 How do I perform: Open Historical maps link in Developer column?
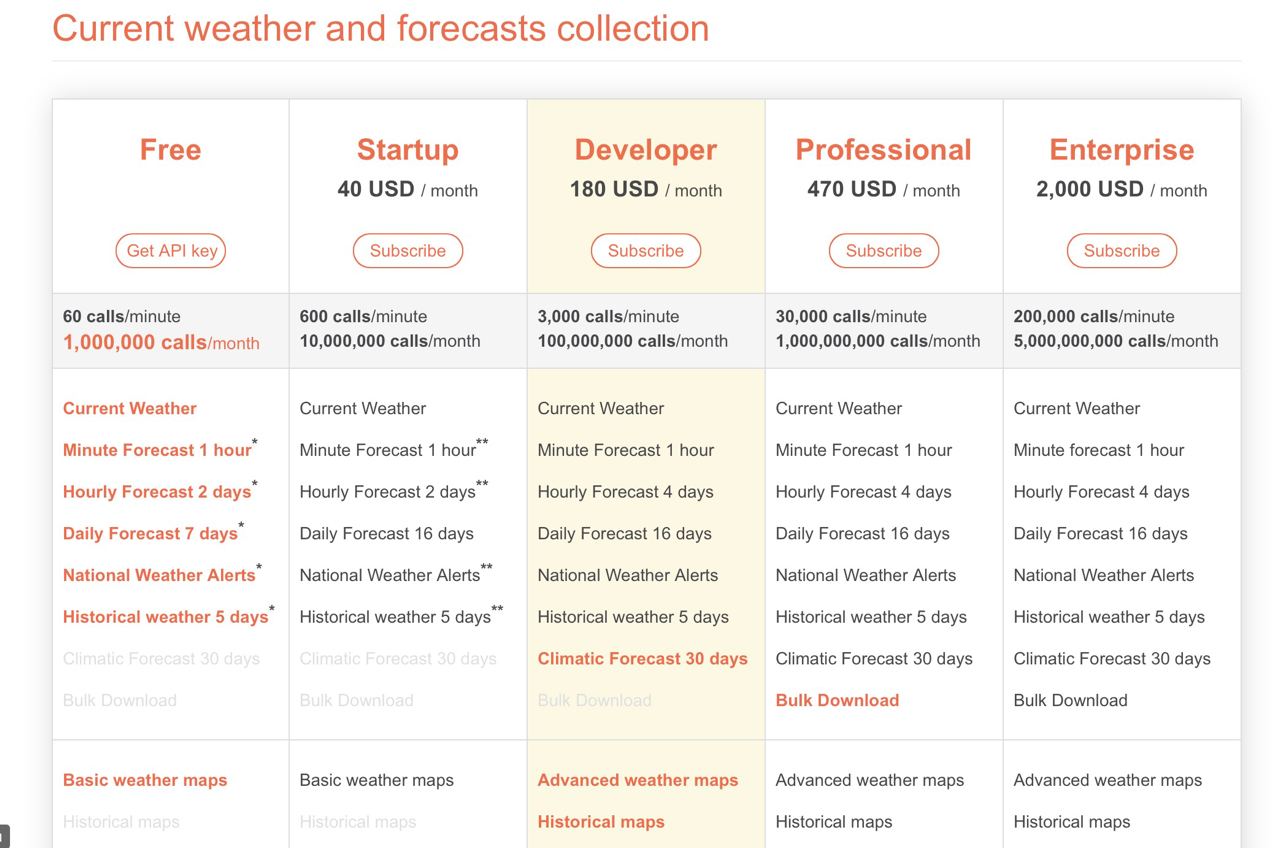click(x=601, y=822)
